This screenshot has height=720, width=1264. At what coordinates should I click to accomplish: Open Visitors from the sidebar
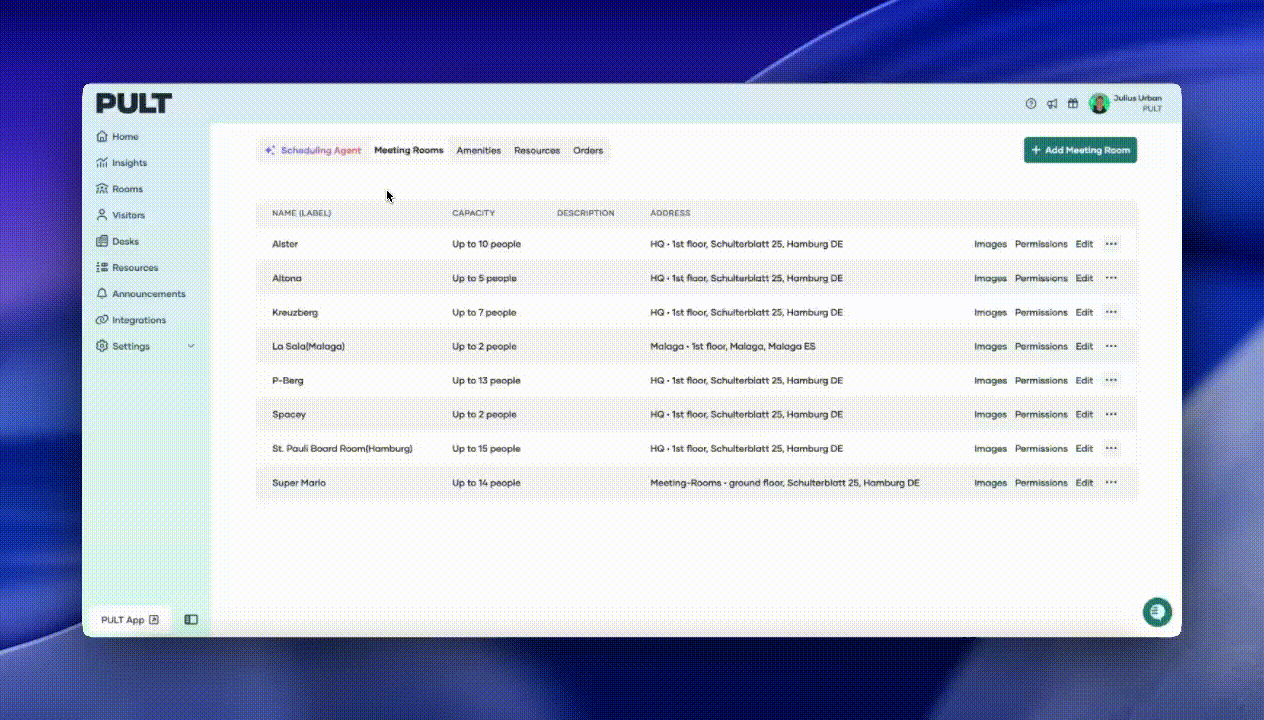click(x=127, y=215)
